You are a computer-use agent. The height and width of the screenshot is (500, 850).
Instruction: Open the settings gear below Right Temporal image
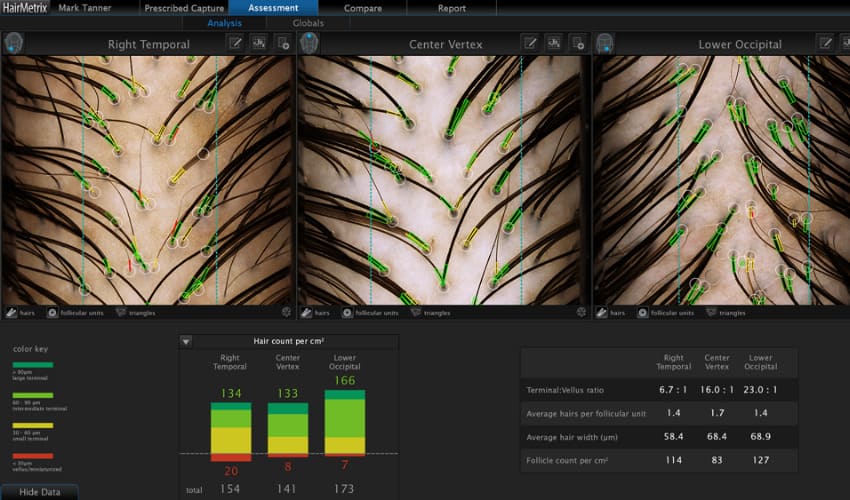(x=286, y=313)
